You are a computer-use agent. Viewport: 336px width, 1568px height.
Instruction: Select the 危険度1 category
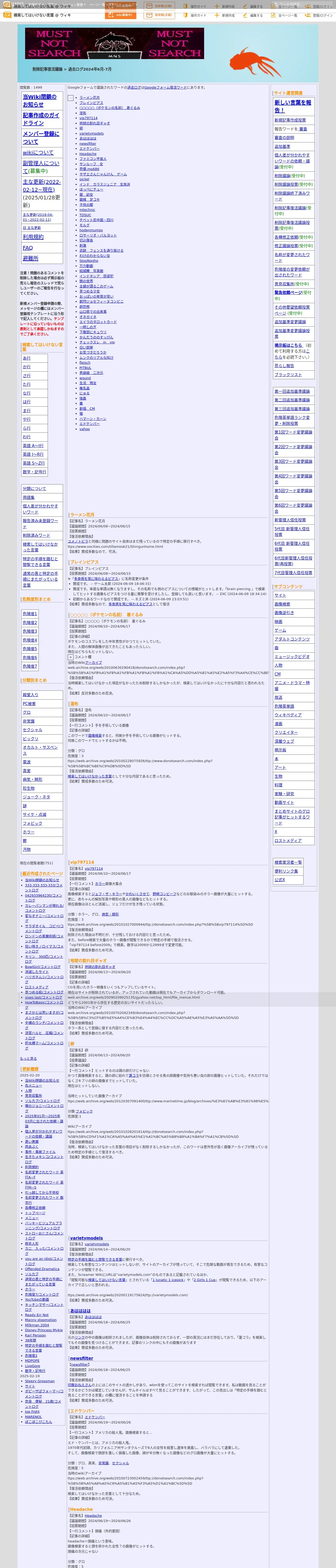click(30, 614)
